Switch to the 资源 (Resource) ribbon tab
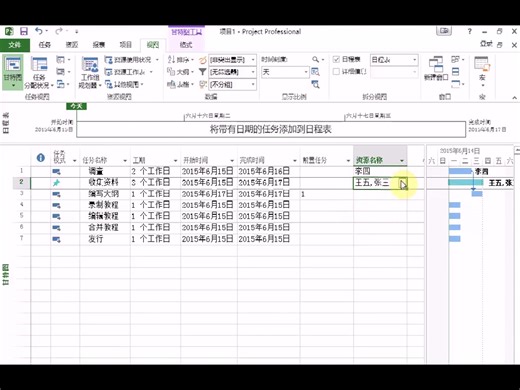The width and height of the screenshot is (520, 390). (x=72, y=45)
